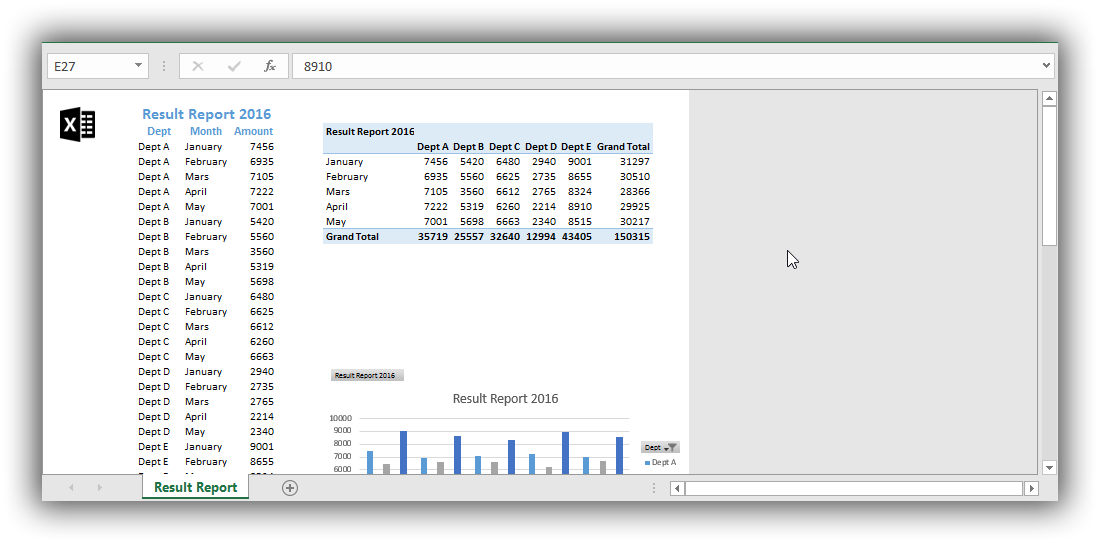
Task: Select the May row label in pivot
Action: (x=335, y=222)
